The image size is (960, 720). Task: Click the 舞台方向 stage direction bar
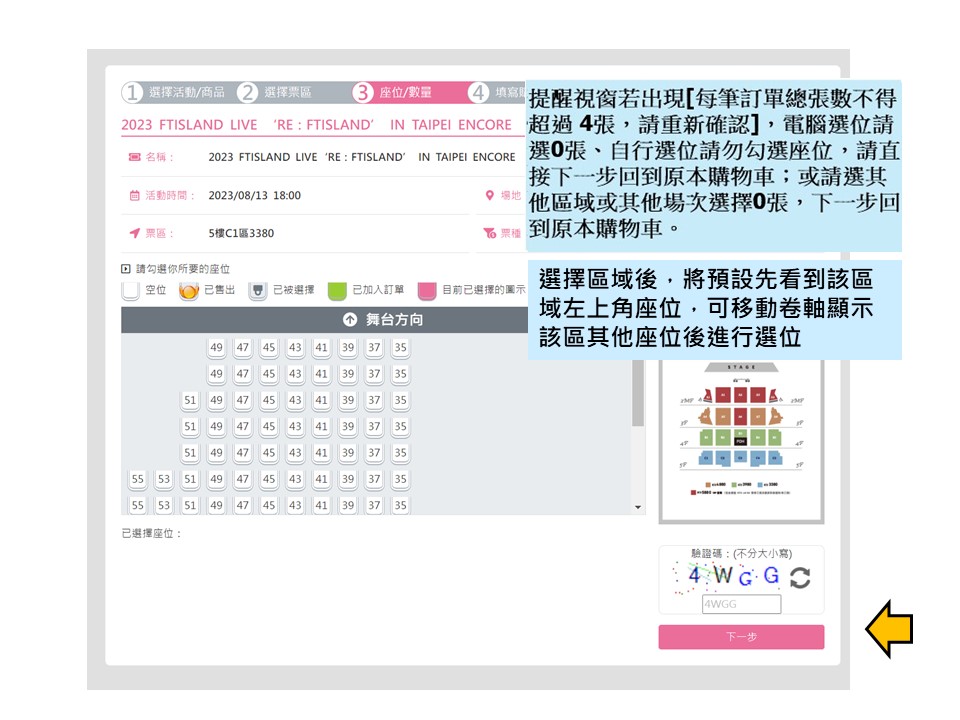(x=324, y=320)
